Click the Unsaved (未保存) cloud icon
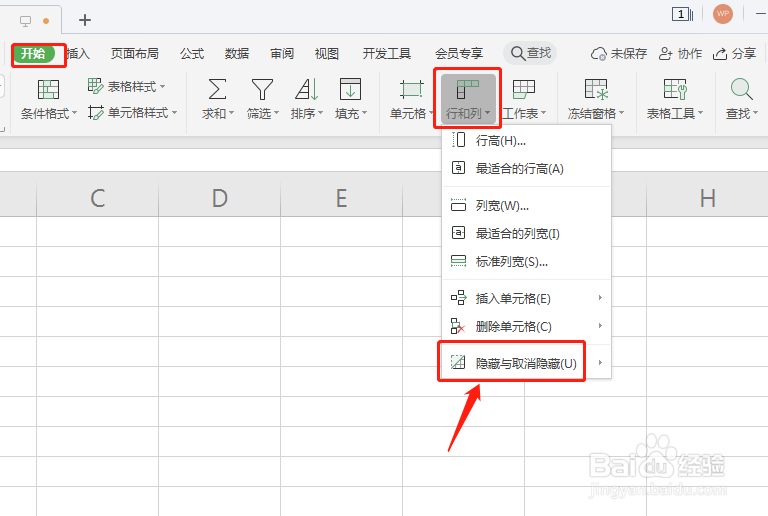768x516 pixels. point(599,54)
